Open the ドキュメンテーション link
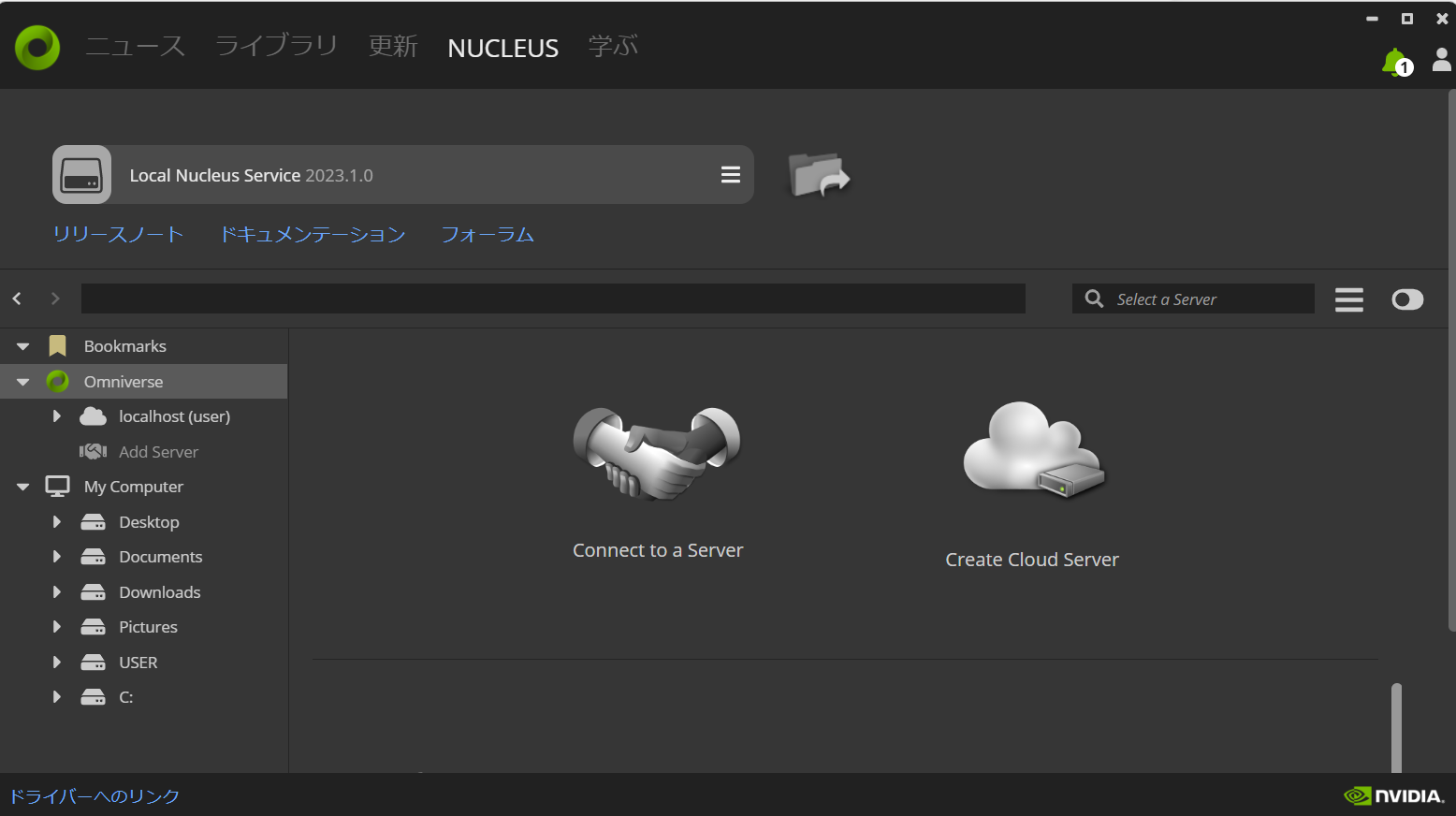Screen dimensions: 1456x816 coord(313,235)
